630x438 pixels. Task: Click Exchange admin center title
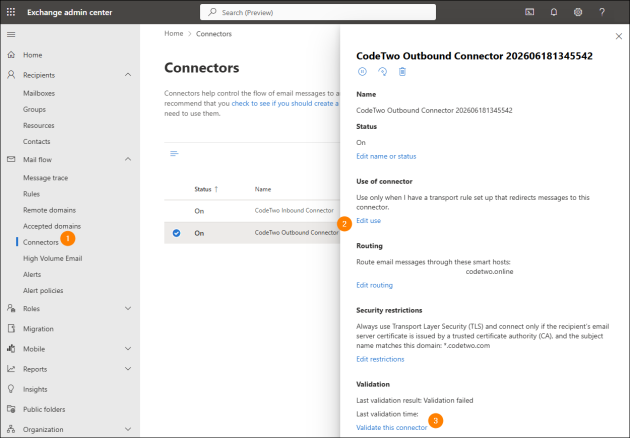point(70,12)
